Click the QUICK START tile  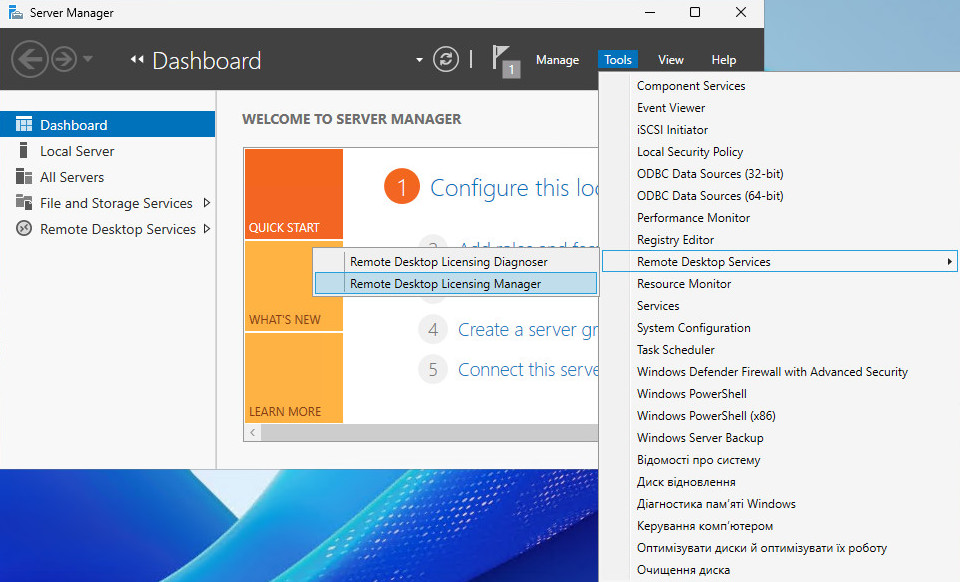[294, 194]
